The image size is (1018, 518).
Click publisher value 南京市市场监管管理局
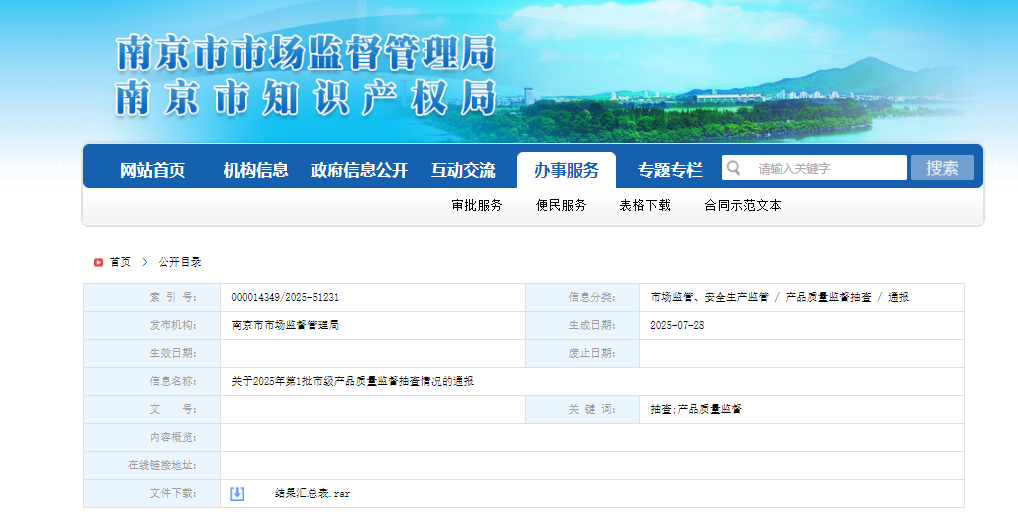[x=285, y=325]
